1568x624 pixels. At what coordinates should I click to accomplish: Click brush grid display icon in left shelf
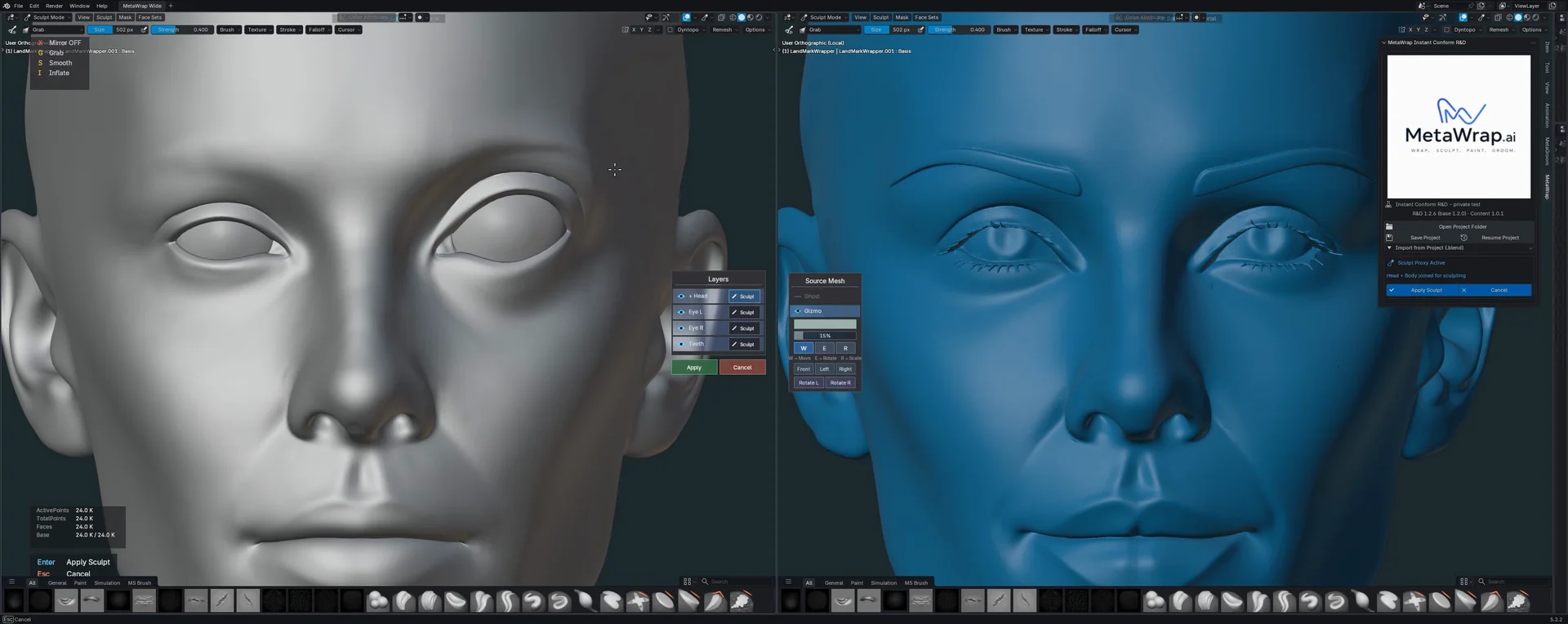(x=688, y=582)
